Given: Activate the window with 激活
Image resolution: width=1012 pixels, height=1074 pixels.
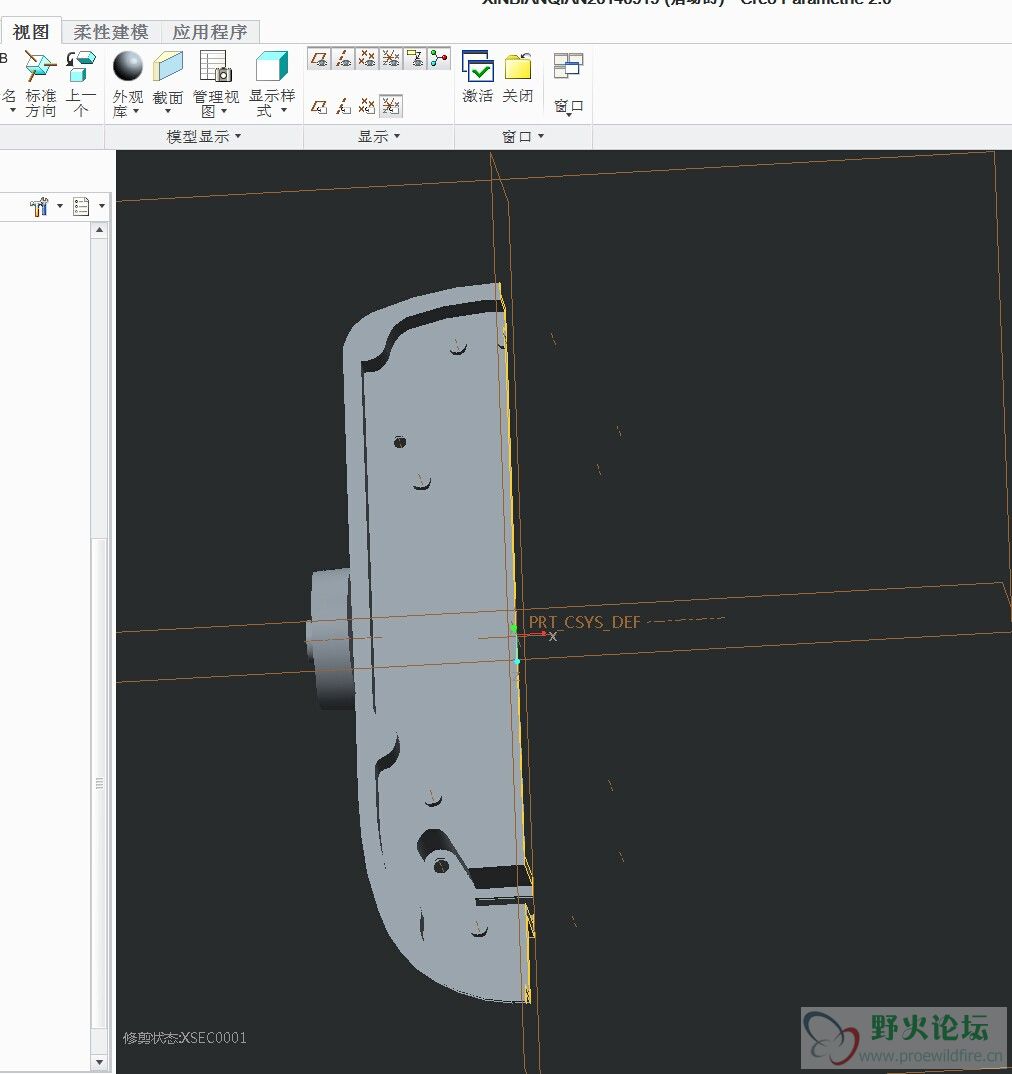Looking at the screenshot, I should click(478, 66).
